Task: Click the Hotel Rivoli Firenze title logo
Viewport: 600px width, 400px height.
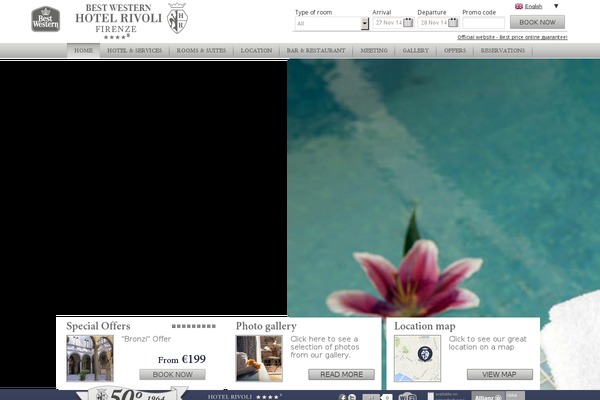Action: point(118,21)
